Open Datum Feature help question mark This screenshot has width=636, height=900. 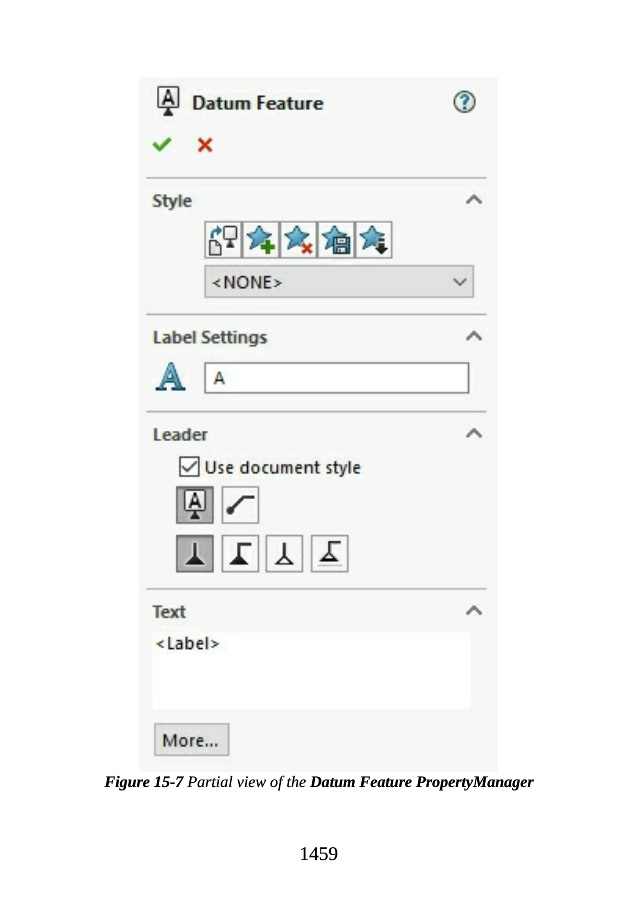tap(464, 102)
